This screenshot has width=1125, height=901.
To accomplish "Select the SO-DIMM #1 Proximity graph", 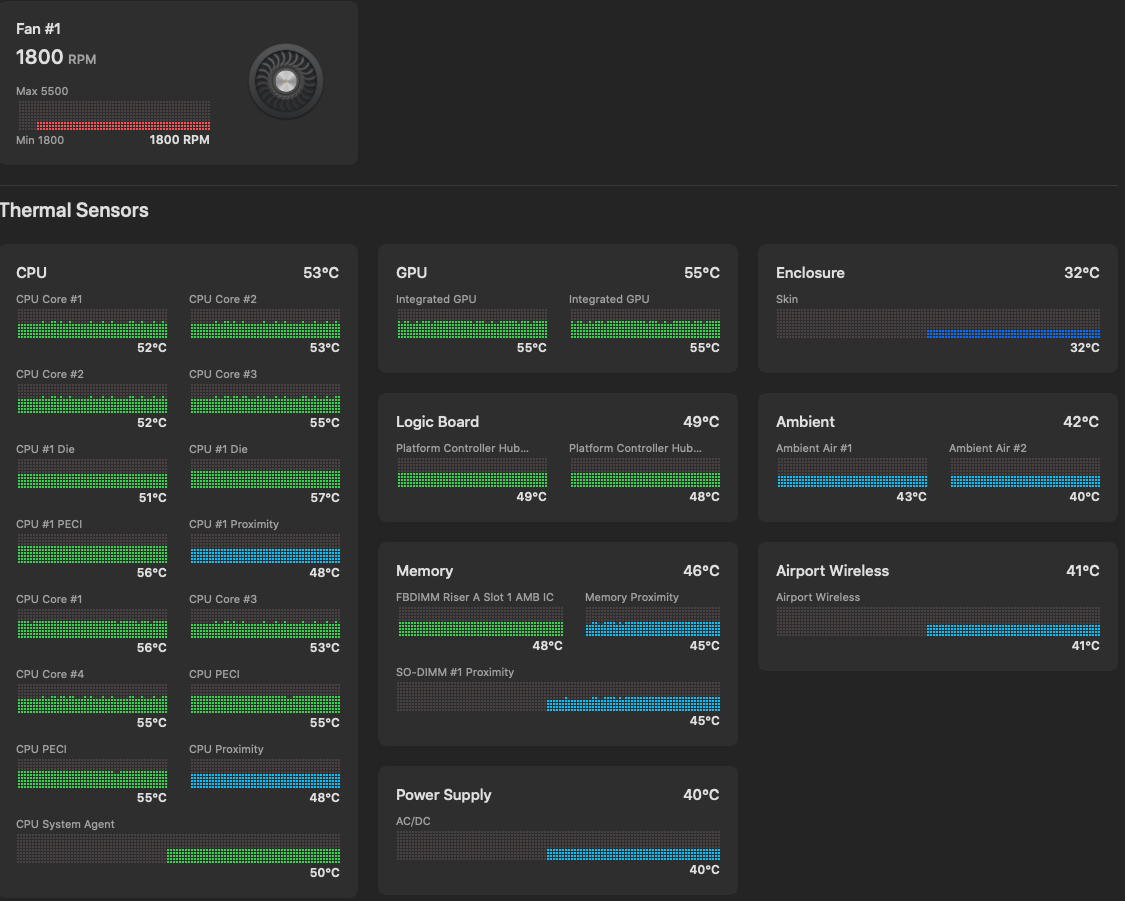I will click(x=558, y=697).
